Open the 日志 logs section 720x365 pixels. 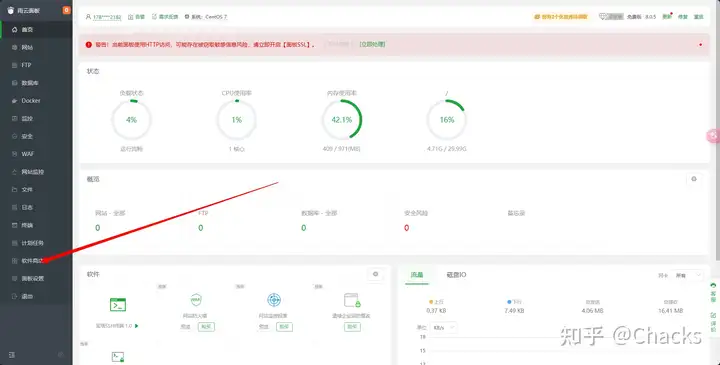point(36,208)
